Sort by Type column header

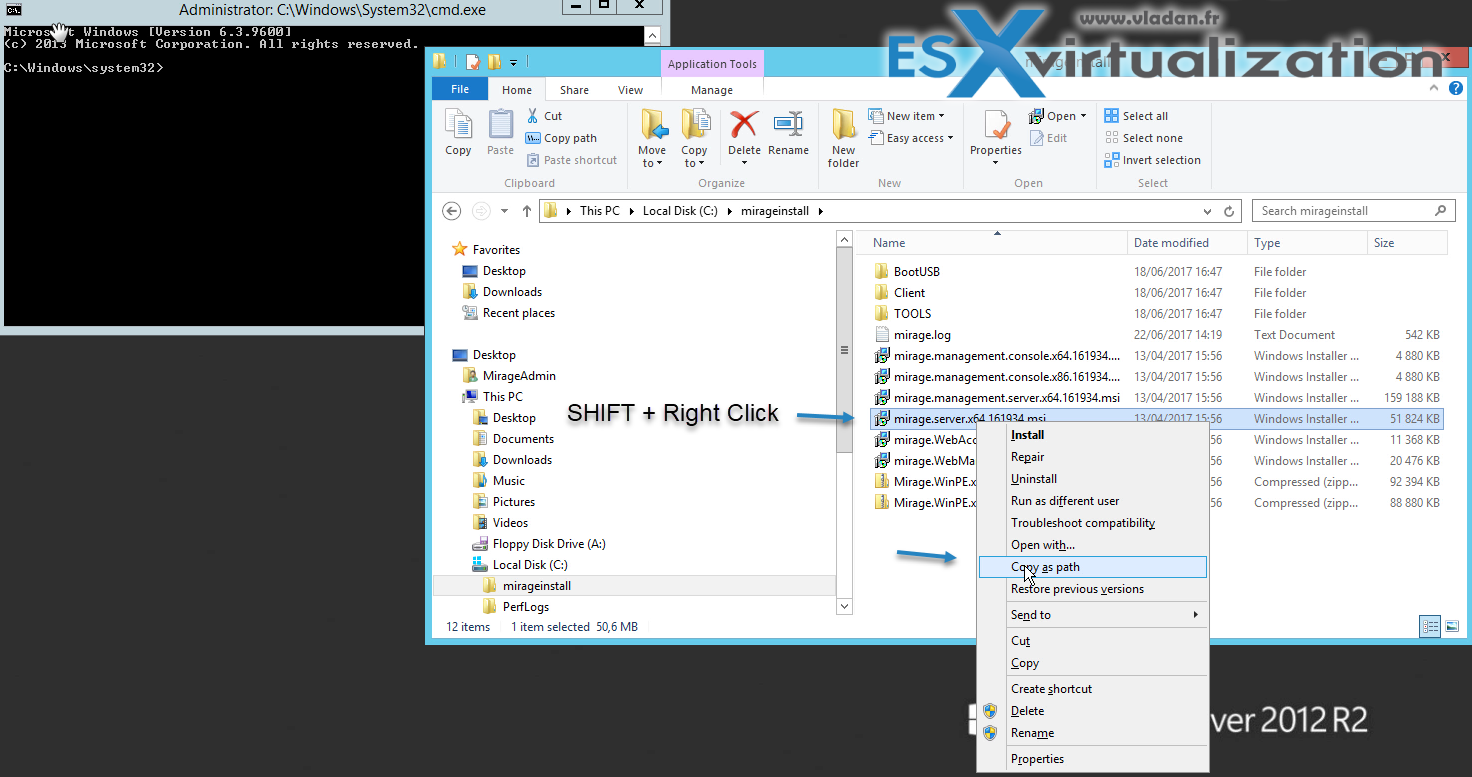1307,243
